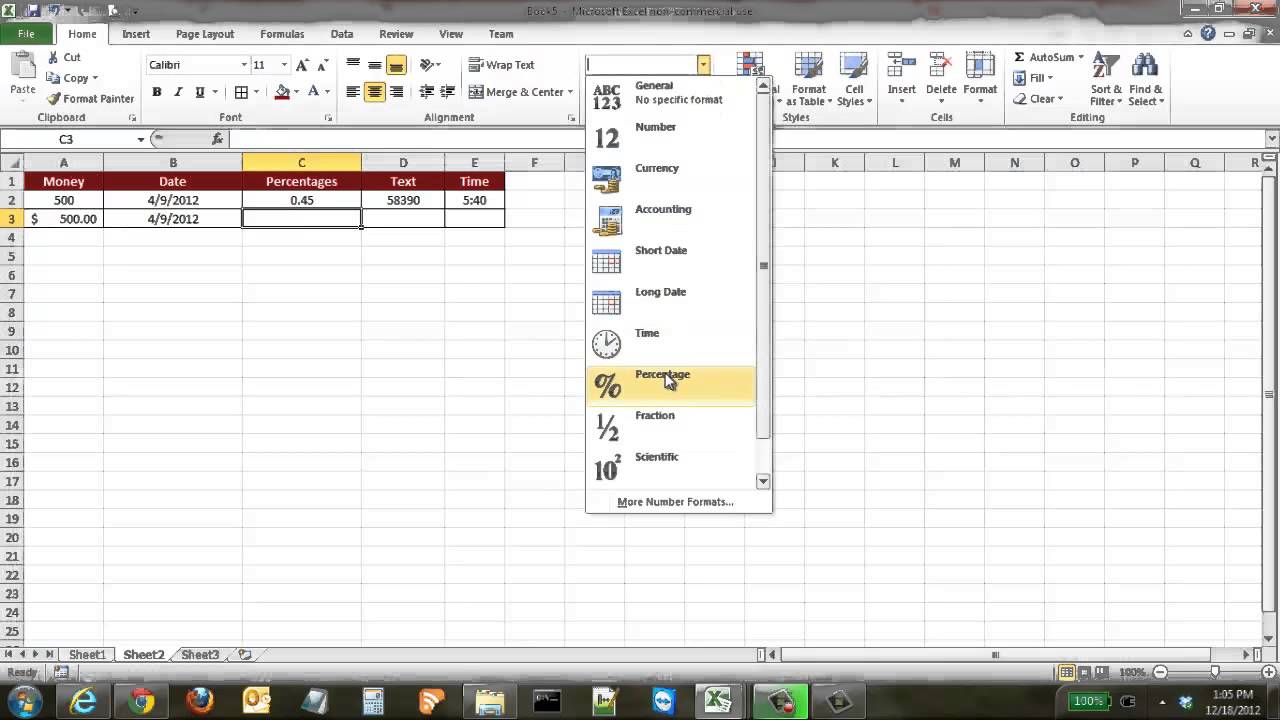Open the font size dropdown
The width and height of the screenshot is (1280, 720).
coord(284,65)
